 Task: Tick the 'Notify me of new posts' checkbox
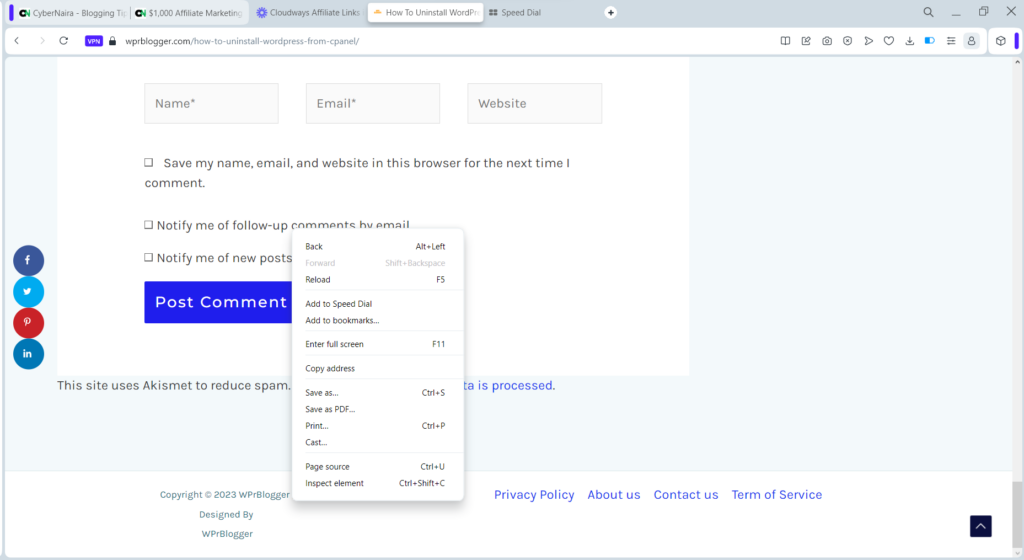[x=148, y=257]
